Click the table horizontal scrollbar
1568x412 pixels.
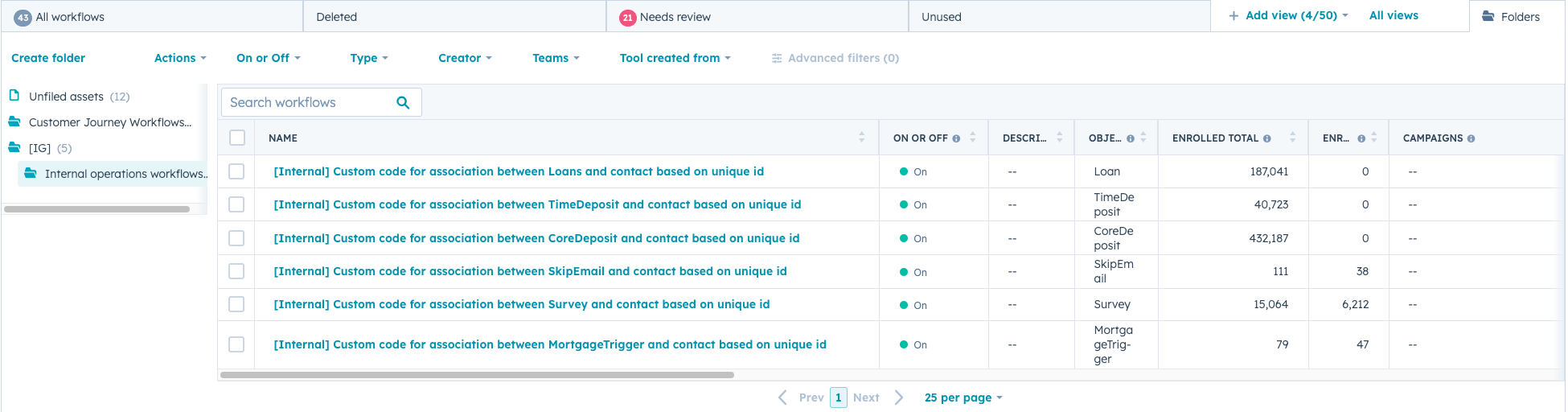pyautogui.click(x=477, y=375)
